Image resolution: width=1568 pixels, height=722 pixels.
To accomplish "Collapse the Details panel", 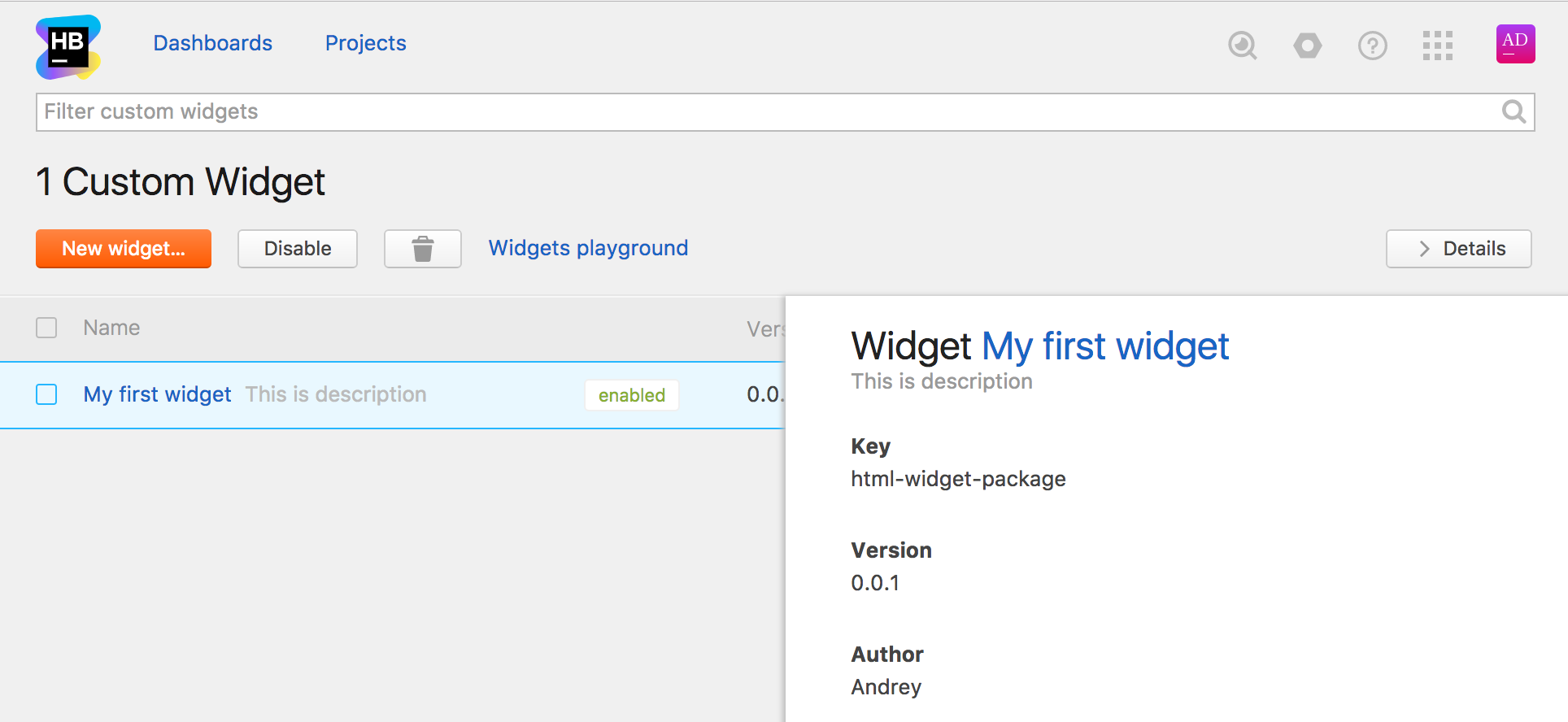I will 1459,249.
